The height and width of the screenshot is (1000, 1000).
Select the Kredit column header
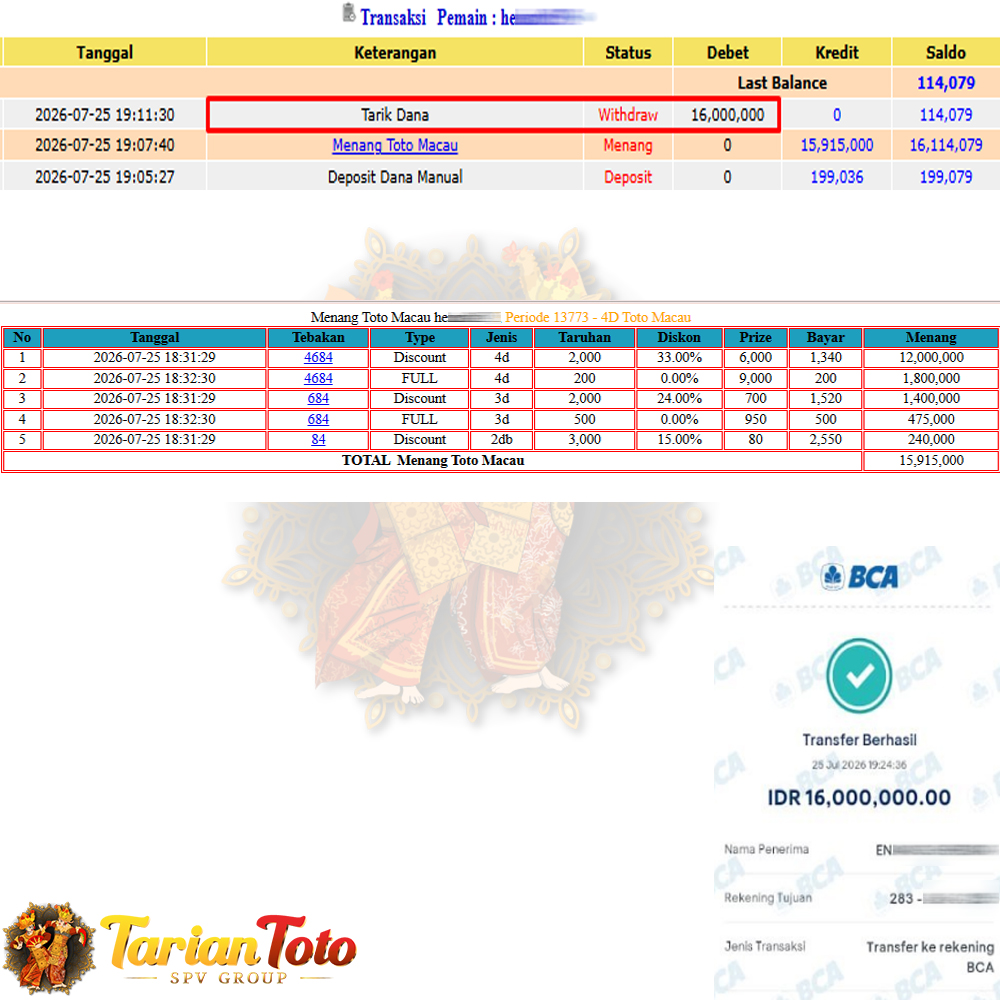tap(837, 52)
